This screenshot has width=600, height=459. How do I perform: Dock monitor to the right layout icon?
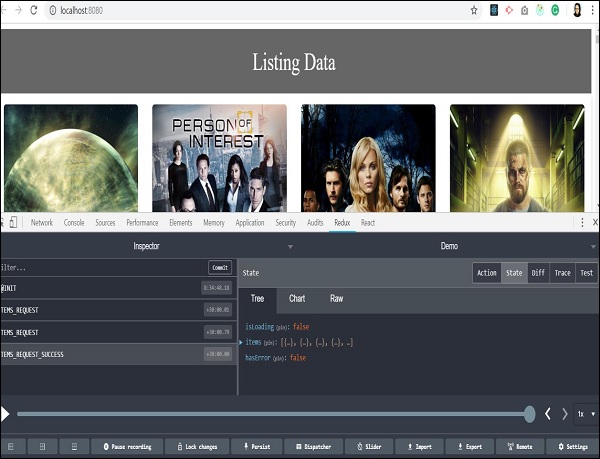42,446
